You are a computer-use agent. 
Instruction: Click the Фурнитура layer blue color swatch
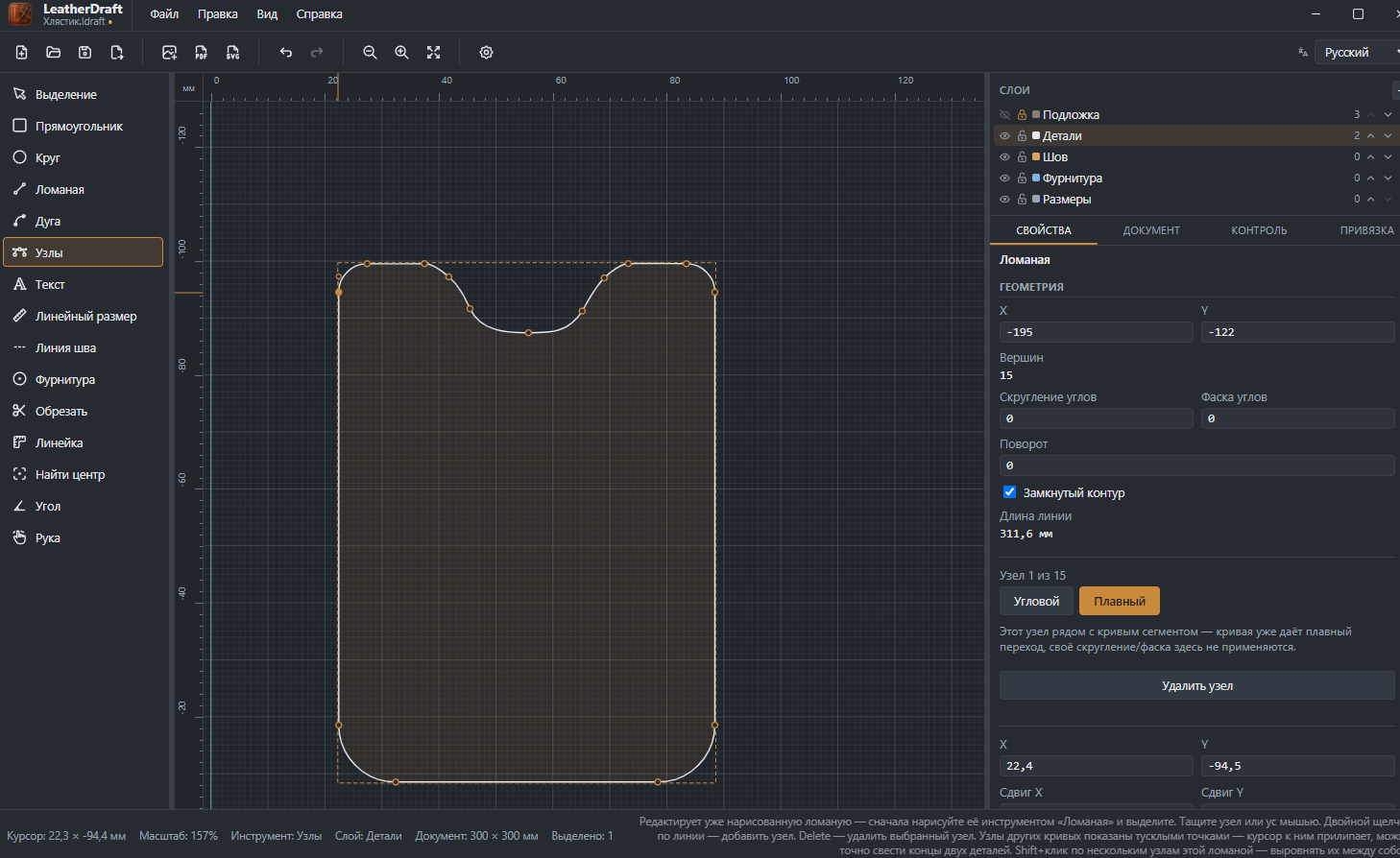[1036, 178]
